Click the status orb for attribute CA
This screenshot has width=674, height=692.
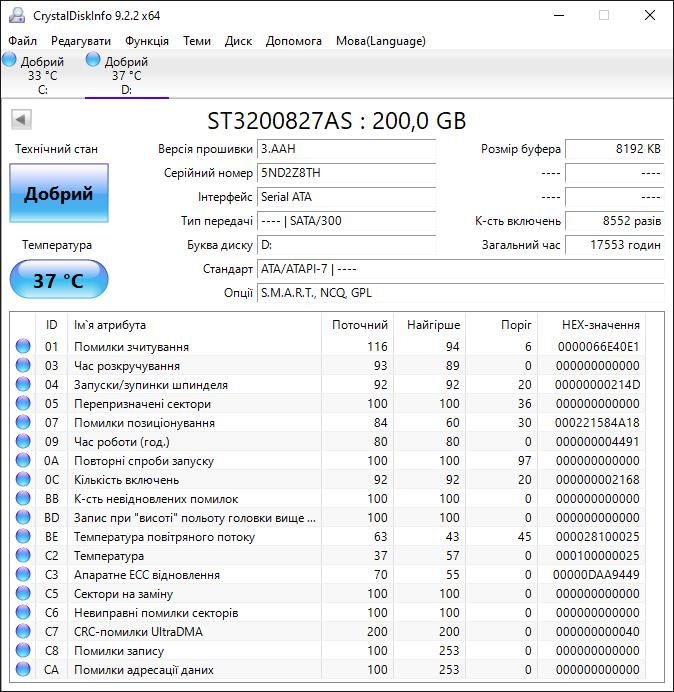23,669
